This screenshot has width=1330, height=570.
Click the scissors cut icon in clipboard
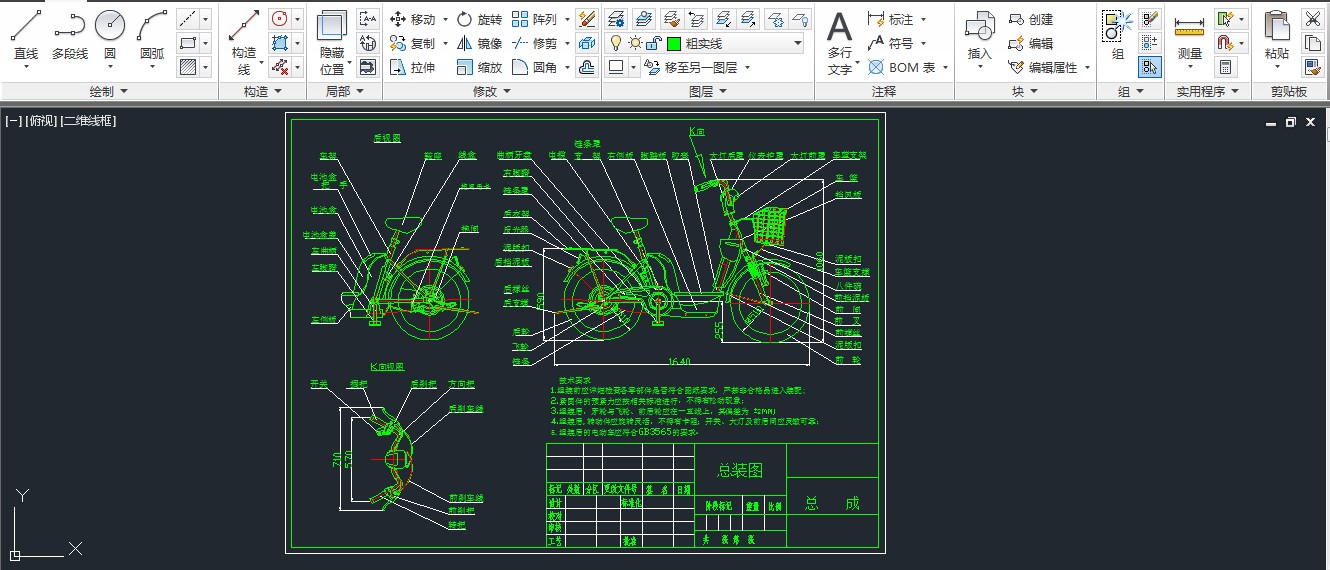[1313, 18]
